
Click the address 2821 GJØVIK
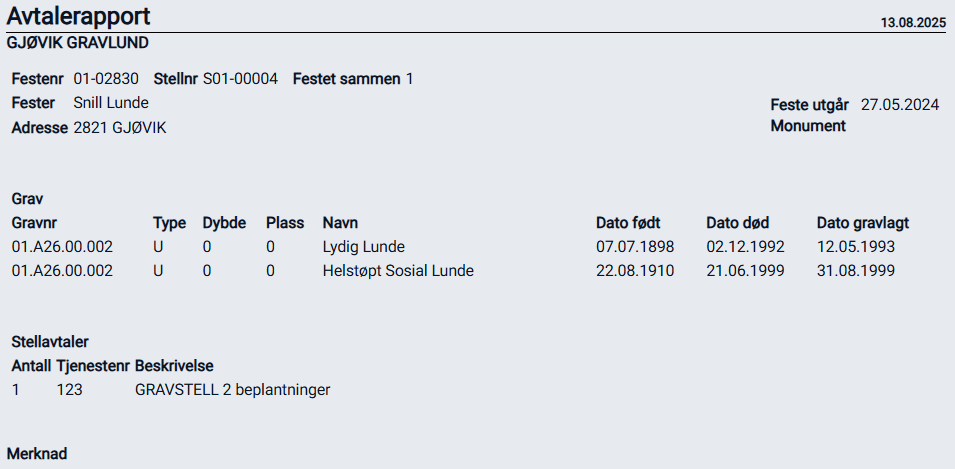[119, 128]
